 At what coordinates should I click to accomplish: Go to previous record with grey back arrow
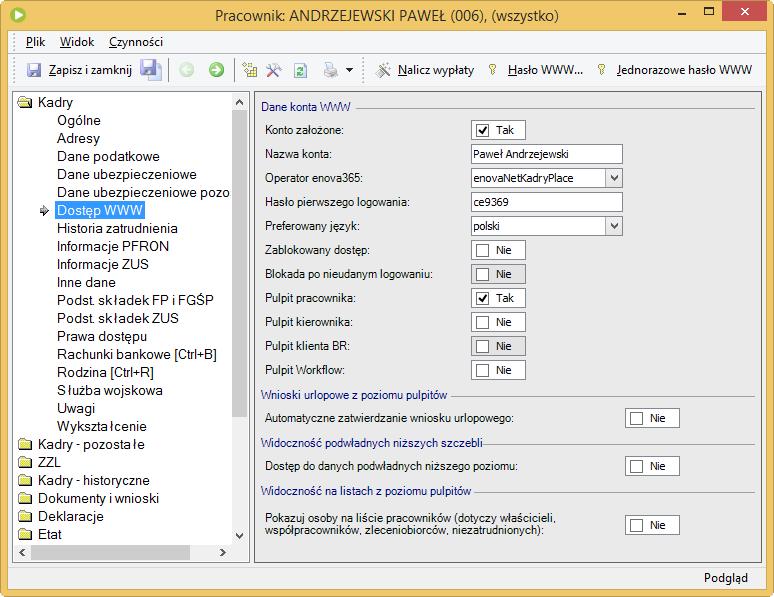186,70
